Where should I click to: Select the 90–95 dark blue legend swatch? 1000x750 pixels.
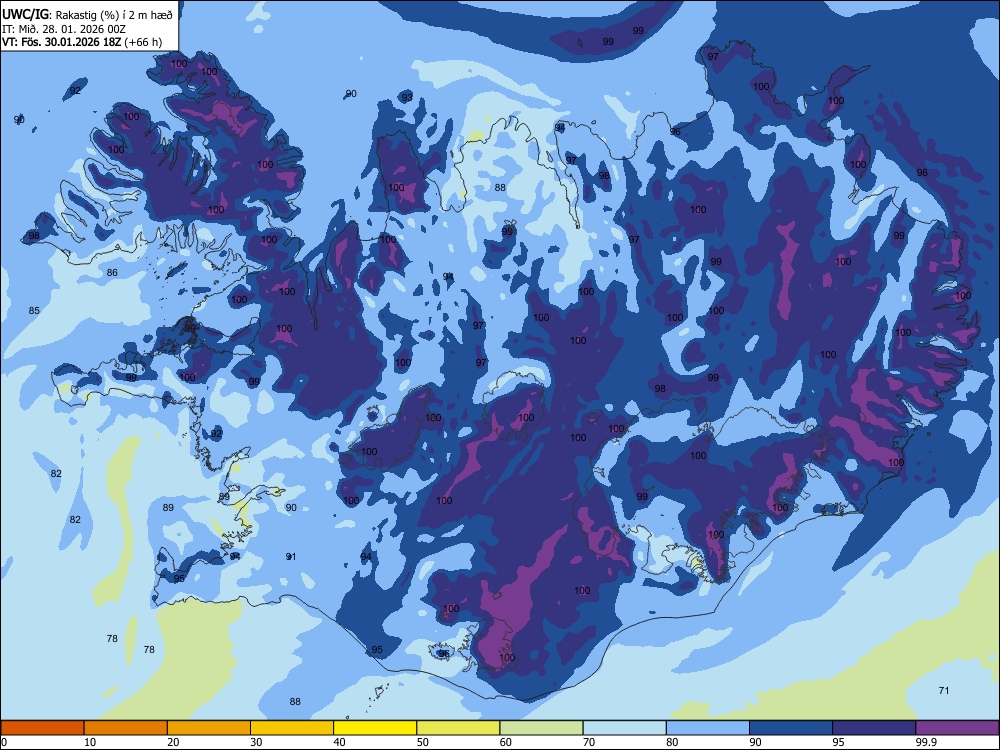pyautogui.click(x=791, y=728)
